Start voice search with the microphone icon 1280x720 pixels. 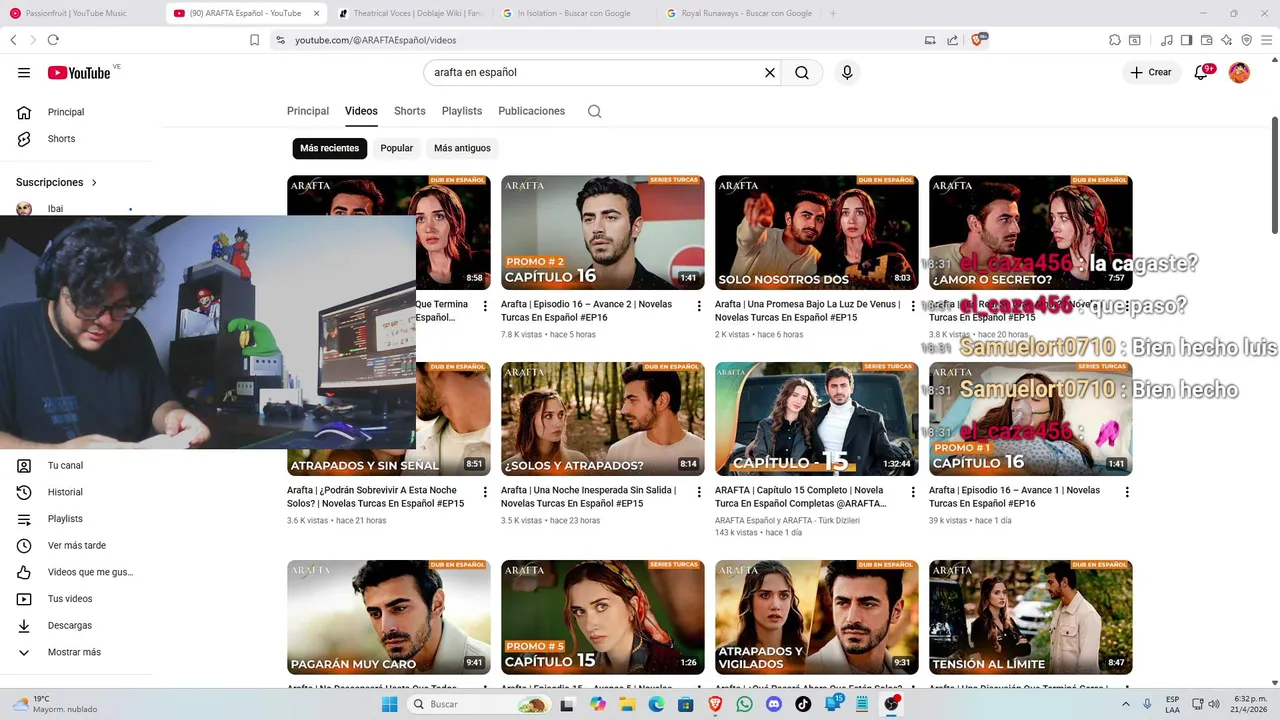click(x=847, y=72)
